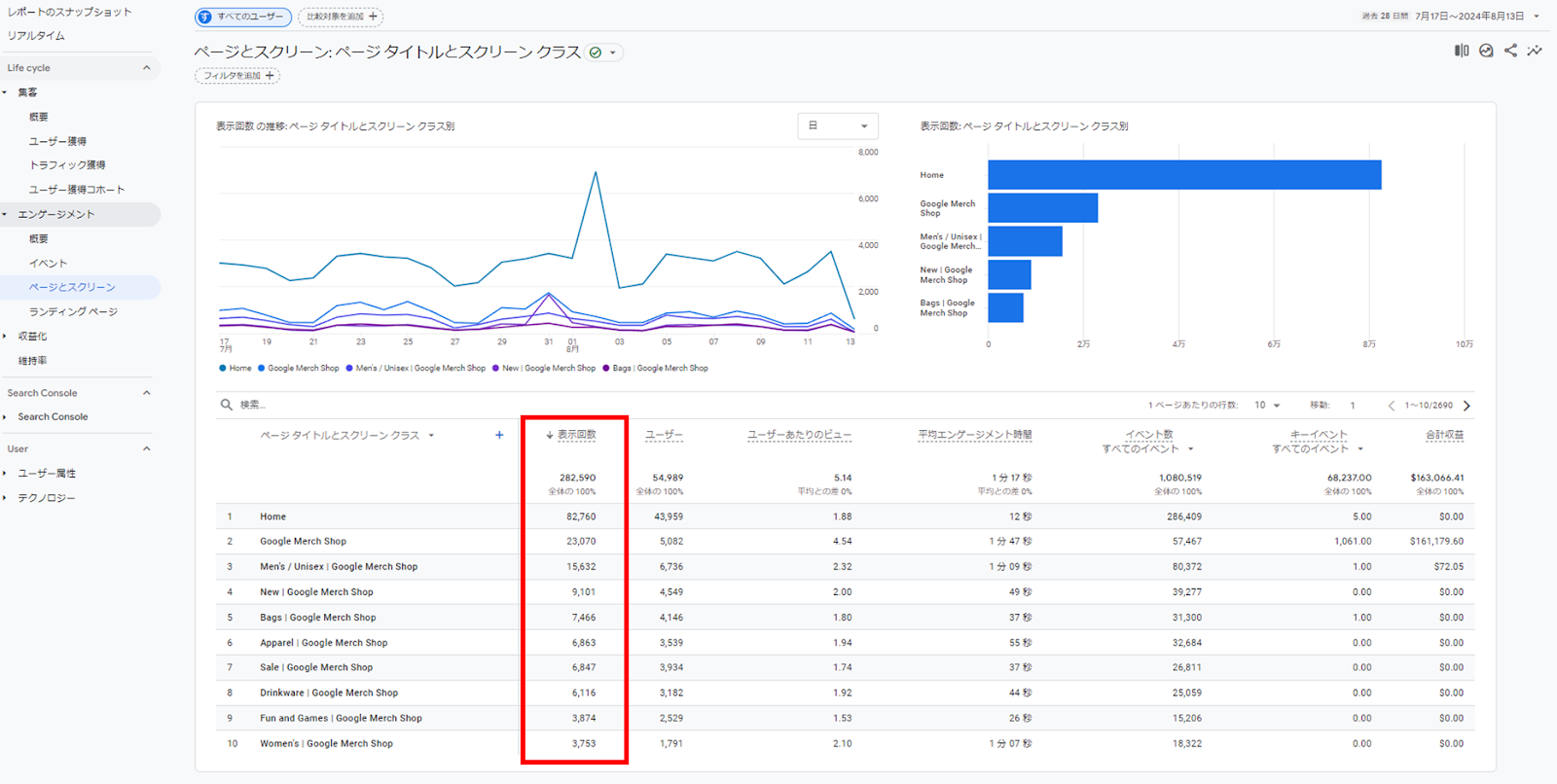Toggle Men's / Unisex legend series
Screen dimensions: 1557x784
pos(415,369)
